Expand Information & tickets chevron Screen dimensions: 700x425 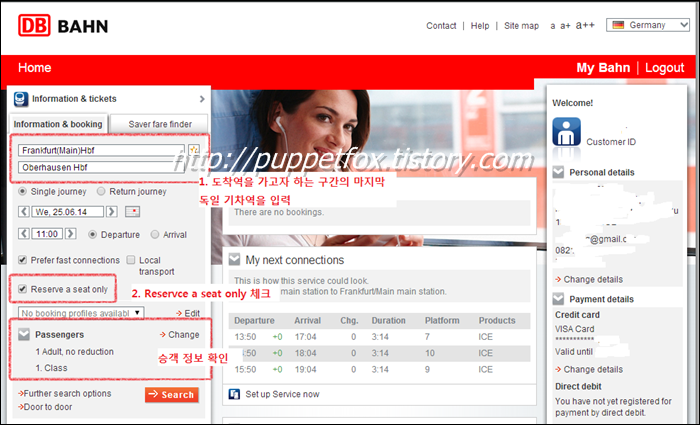tap(202, 99)
